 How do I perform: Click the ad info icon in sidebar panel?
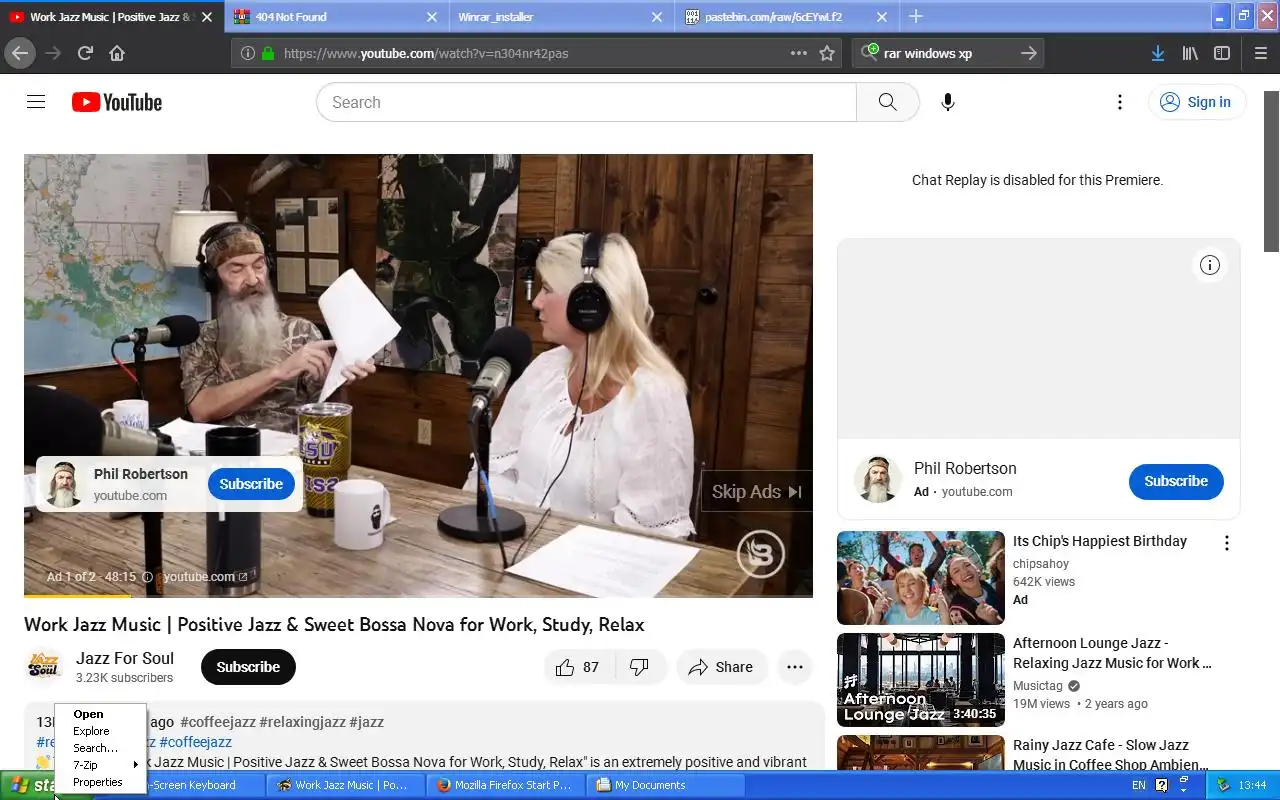pos(1210,265)
